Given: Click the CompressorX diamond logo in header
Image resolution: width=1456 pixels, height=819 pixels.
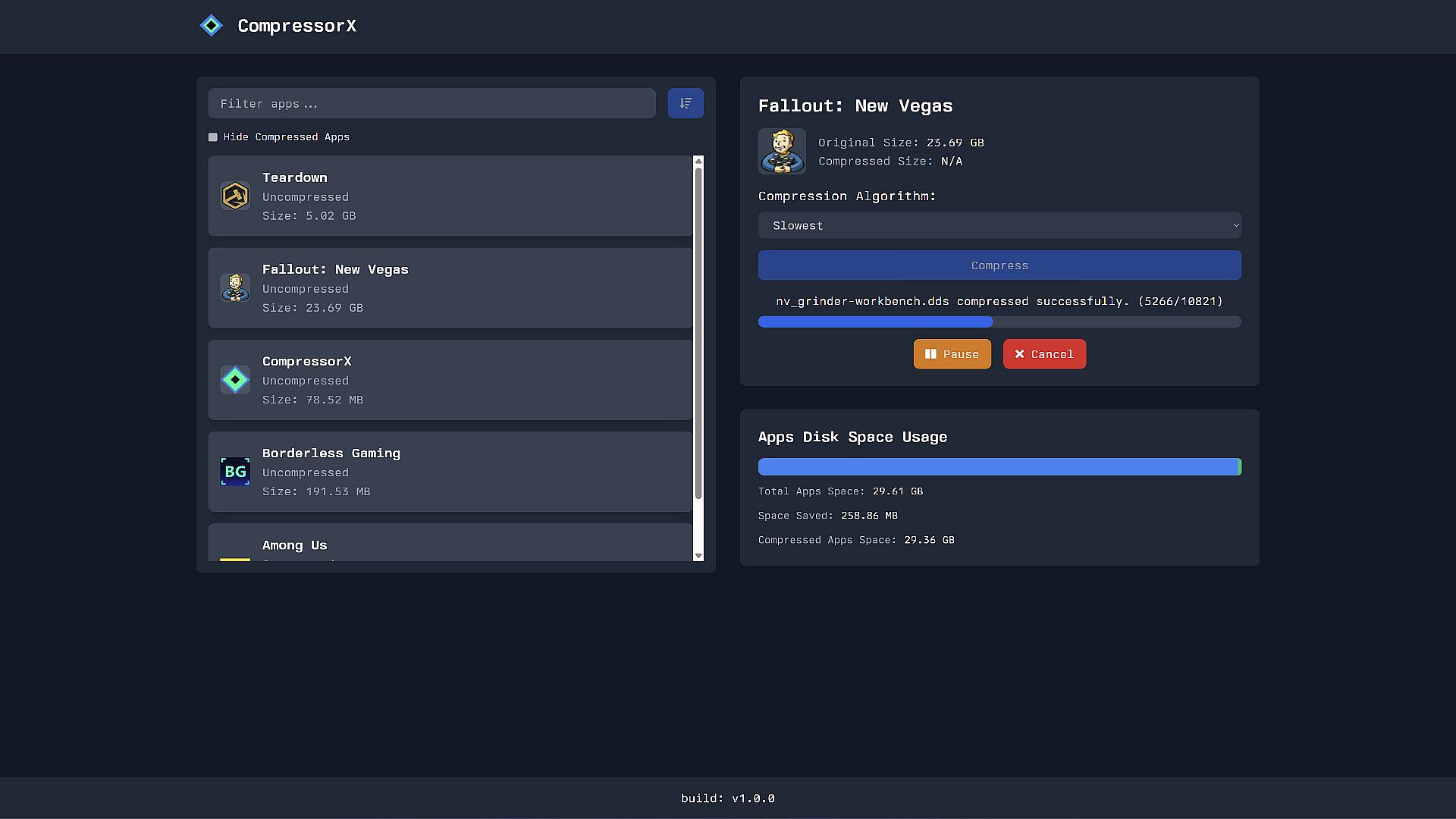Looking at the screenshot, I should (211, 26).
